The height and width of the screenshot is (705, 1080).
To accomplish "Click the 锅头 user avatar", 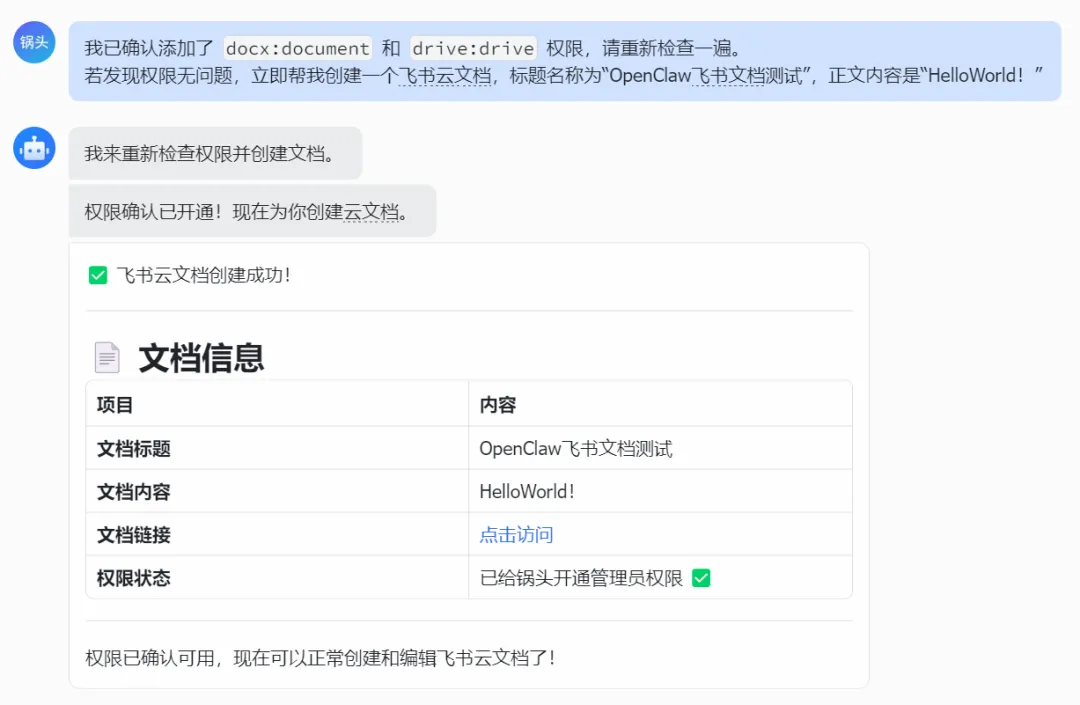I will (x=34, y=42).
